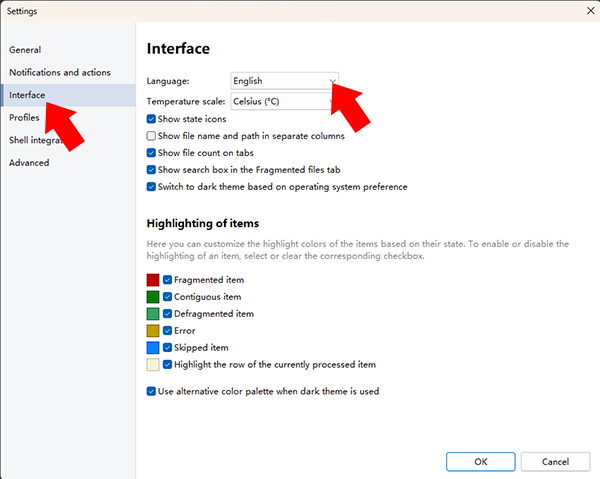600x479 pixels.
Task: Select the Advanced settings section
Action: pos(29,163)
